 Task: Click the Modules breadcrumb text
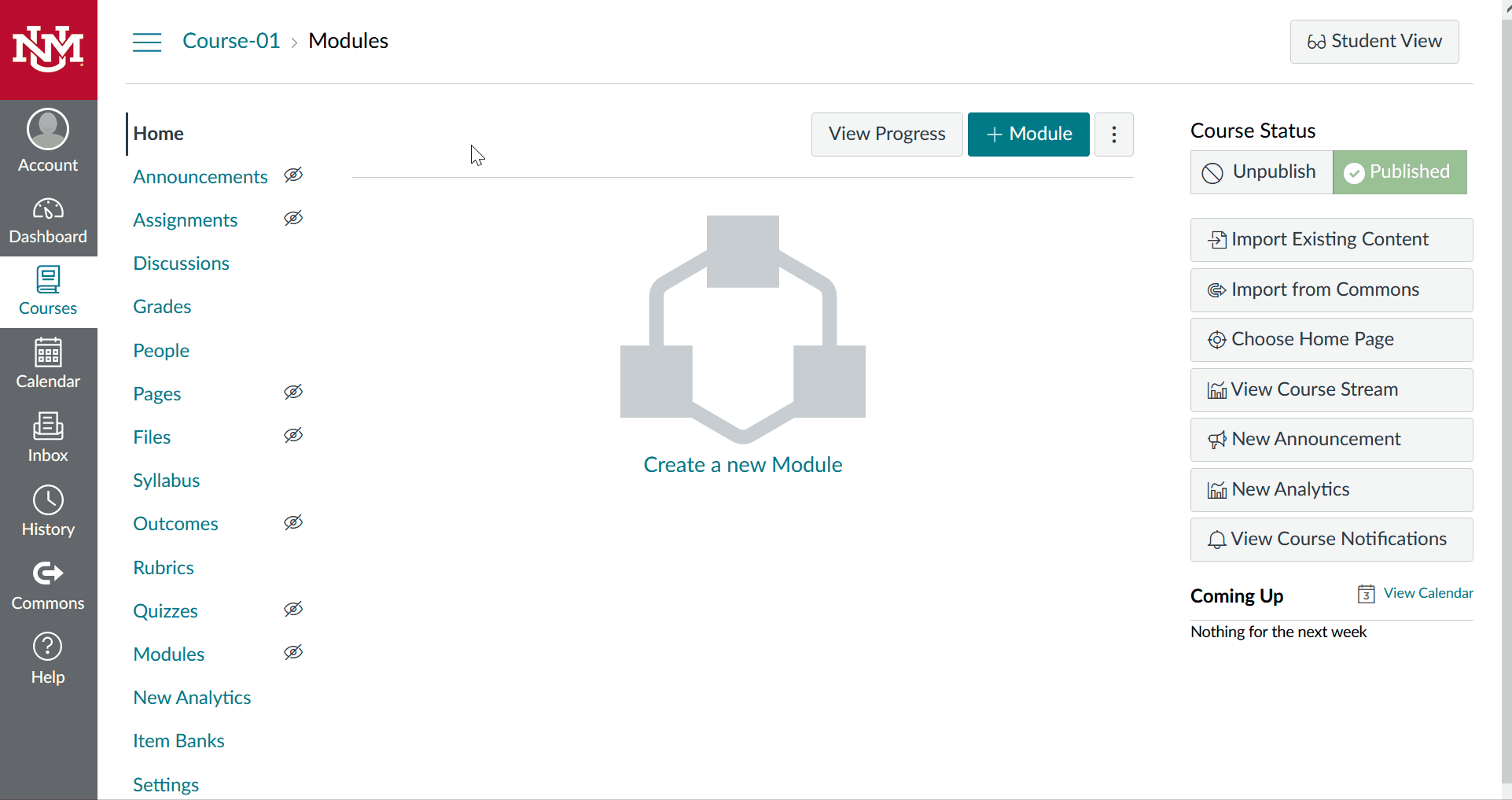348,41
